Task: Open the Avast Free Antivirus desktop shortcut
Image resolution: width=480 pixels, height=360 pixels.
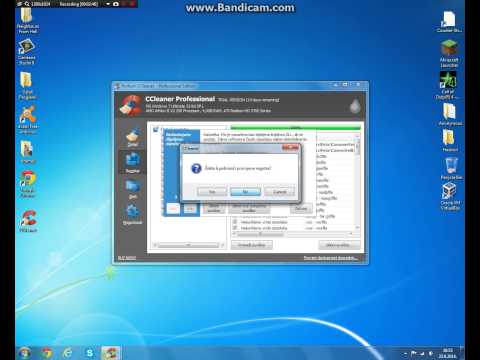Action: click(28, 119)
